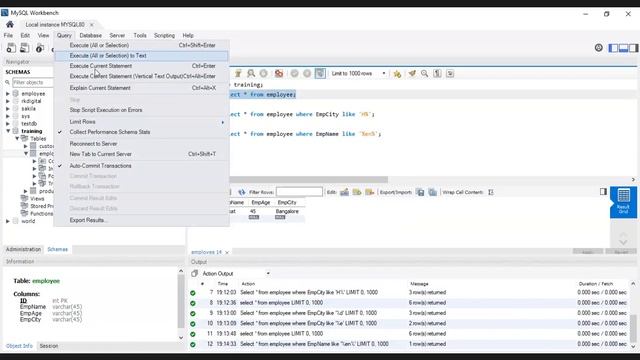Switch to the Session tab
The height and width of the screenshot is (360, 640).
coord(49,346)
